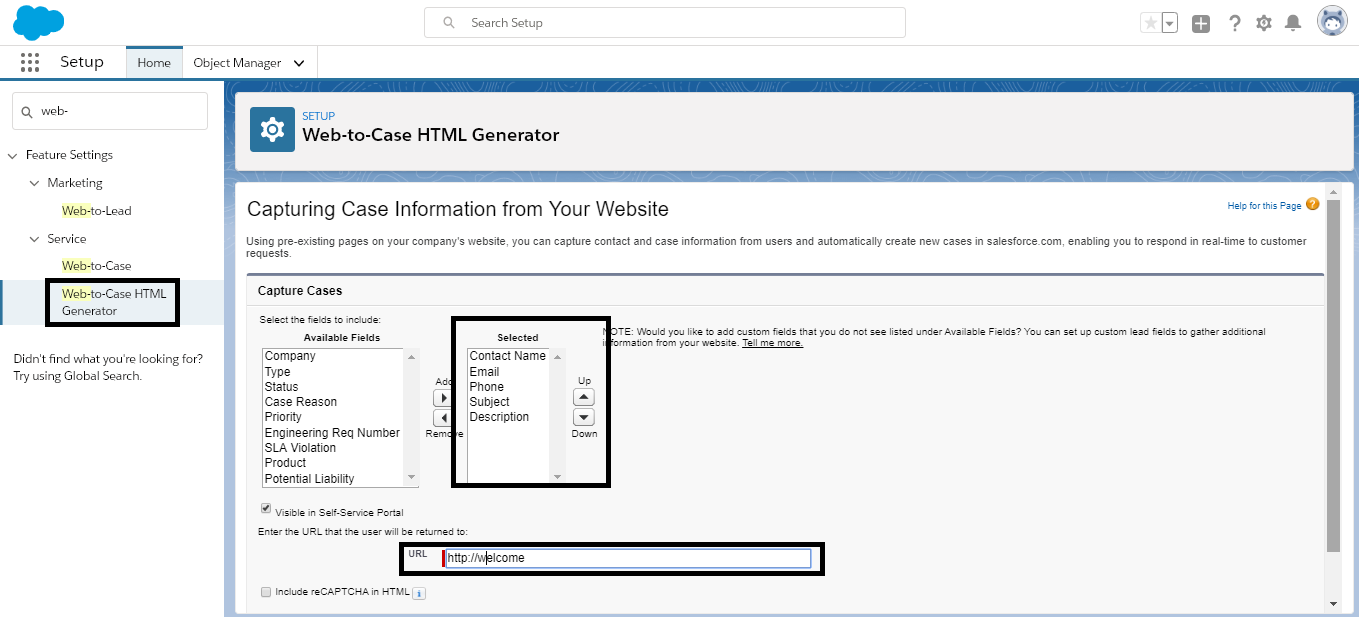Open the Object Manager tab
Image resolution: width=1368 pixels, height=622 pixels.
coord(237,62)
